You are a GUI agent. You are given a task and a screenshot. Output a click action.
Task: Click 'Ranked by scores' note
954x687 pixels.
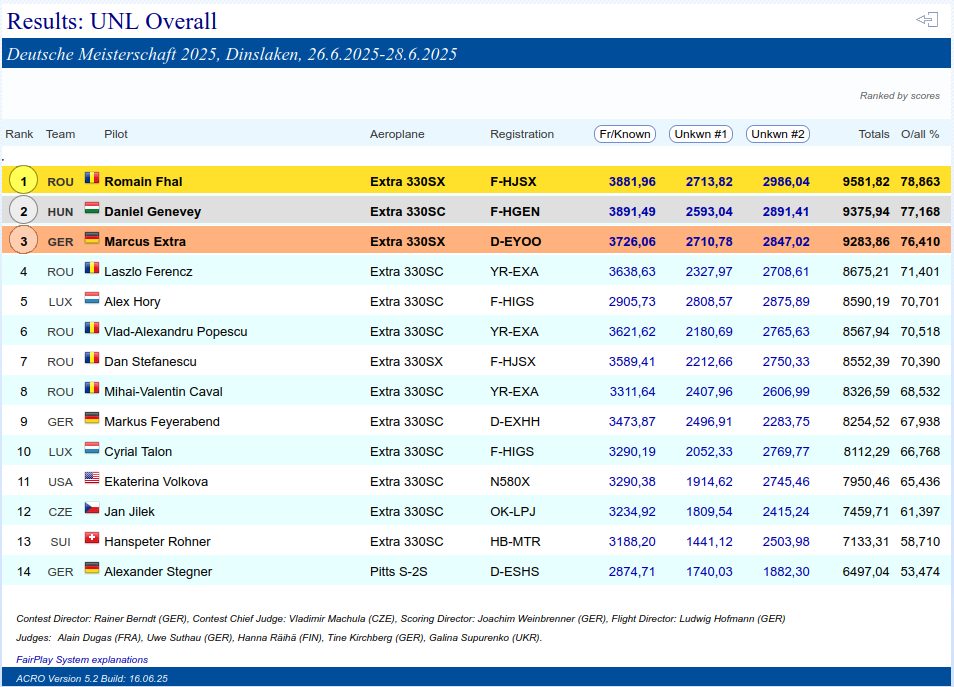coord(899,96)
